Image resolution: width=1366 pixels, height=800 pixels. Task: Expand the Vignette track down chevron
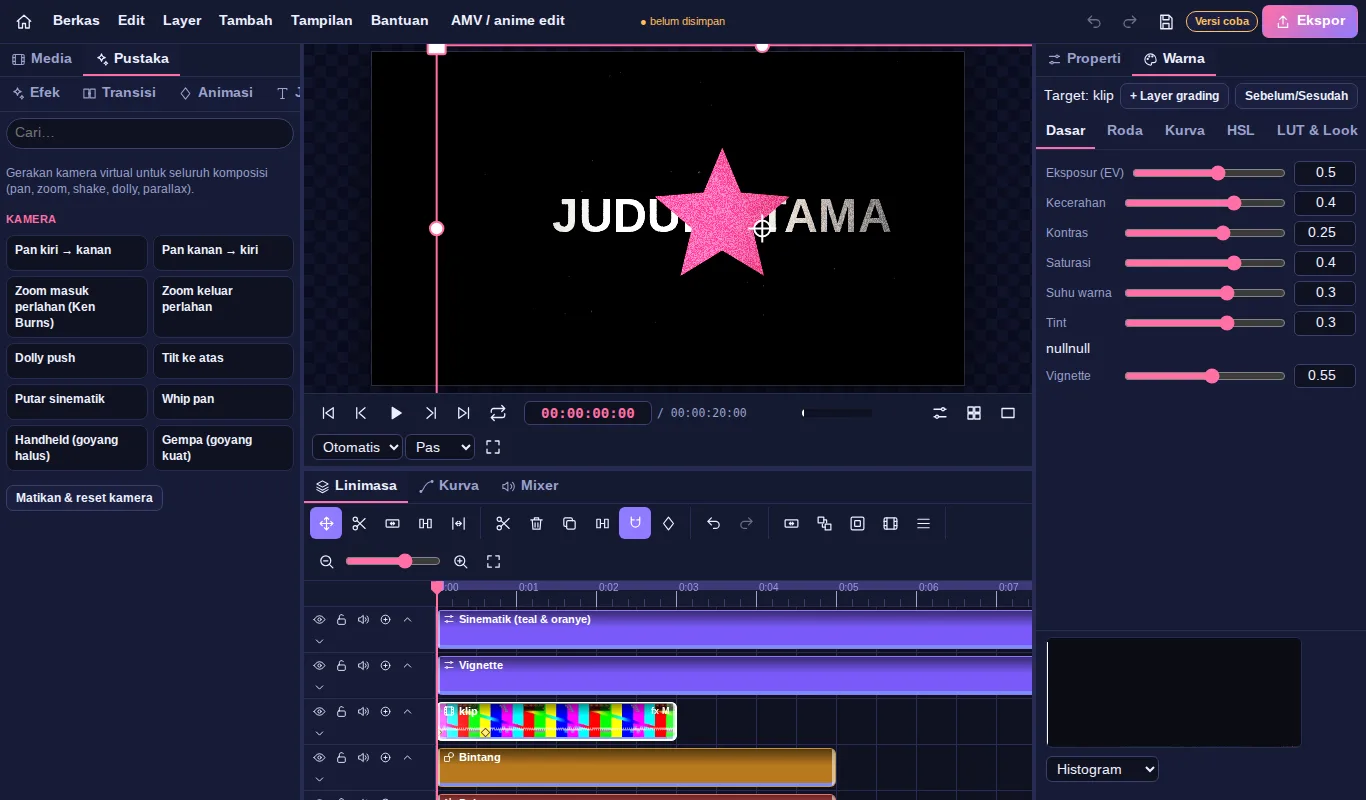tap(319, 687)
